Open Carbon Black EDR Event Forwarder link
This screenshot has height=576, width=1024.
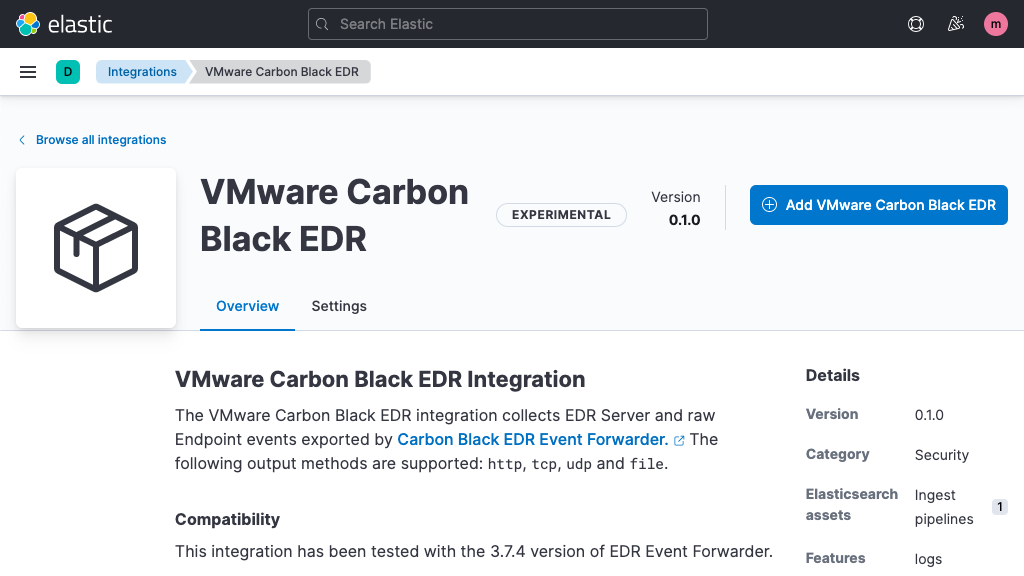(x=532, y=440)
